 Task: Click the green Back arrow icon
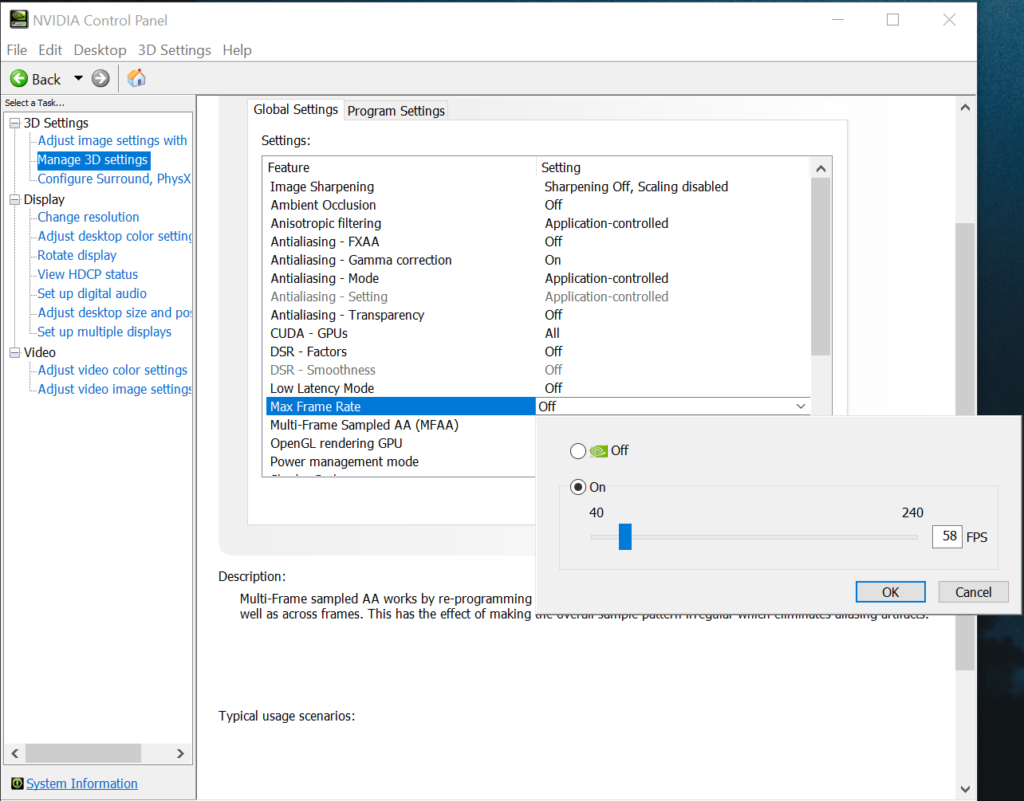pyautogui.click(x=20, y=78)
